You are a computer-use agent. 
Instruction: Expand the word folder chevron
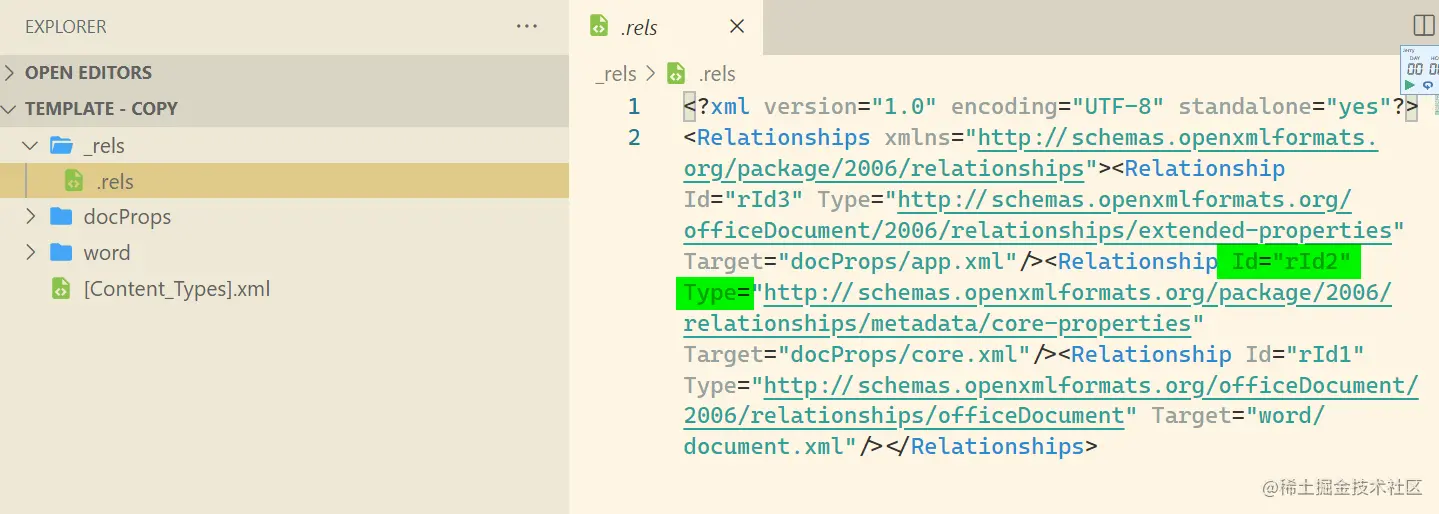coord(30,252)
